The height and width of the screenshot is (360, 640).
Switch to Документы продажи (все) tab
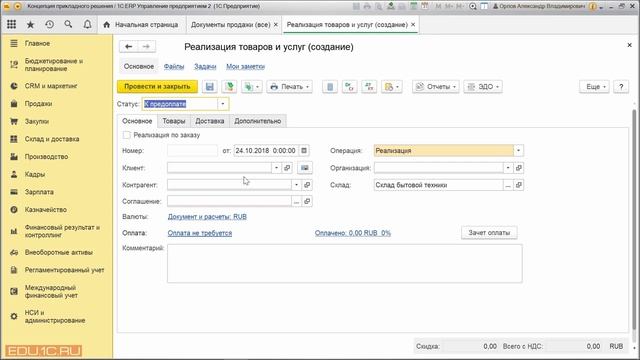pyautogui.click(x=230, y=24)
